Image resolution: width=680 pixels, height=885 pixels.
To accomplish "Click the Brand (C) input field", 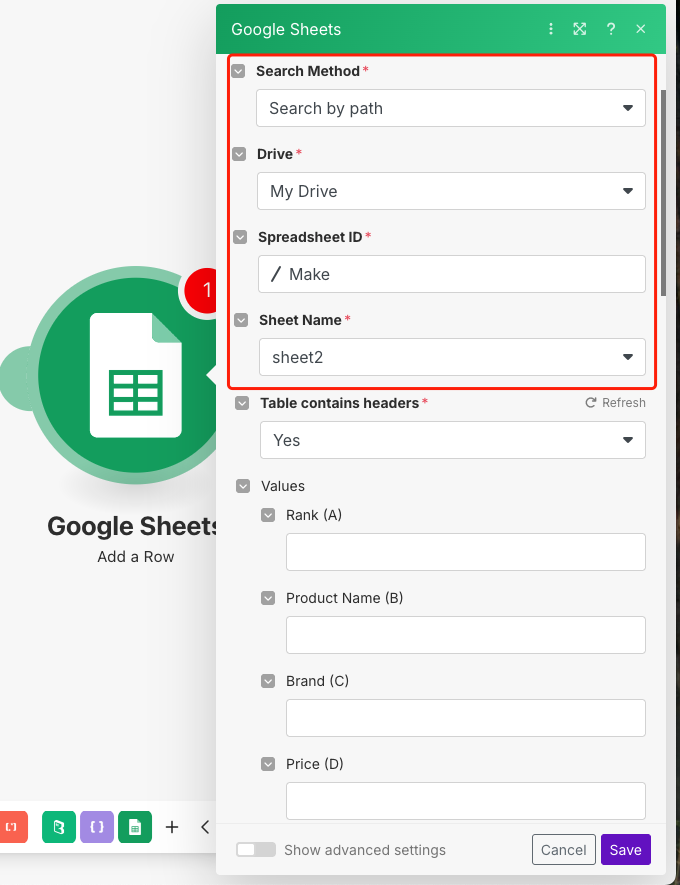I will click(466, 717).
